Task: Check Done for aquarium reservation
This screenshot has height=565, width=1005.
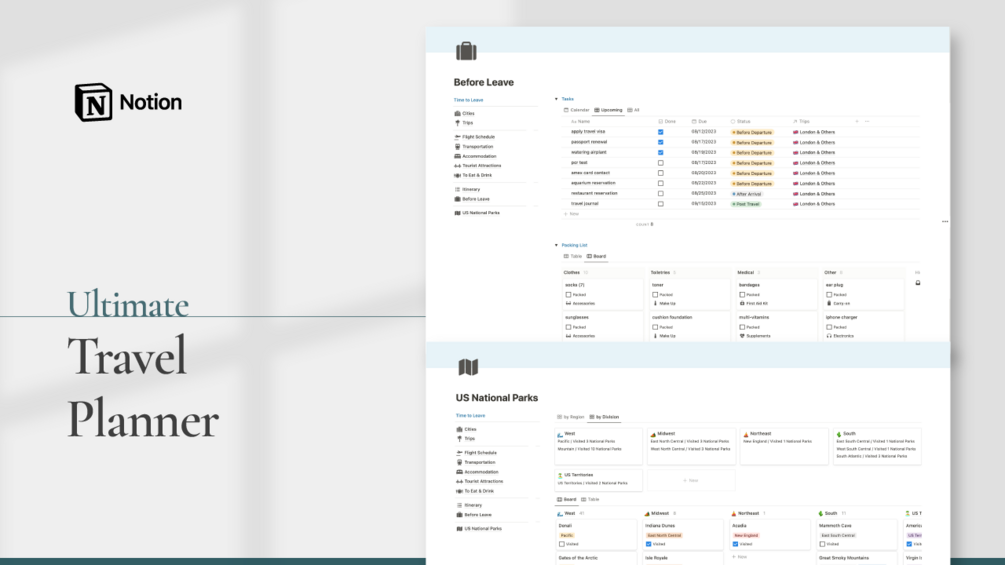Action: click(x=660, y=183)
